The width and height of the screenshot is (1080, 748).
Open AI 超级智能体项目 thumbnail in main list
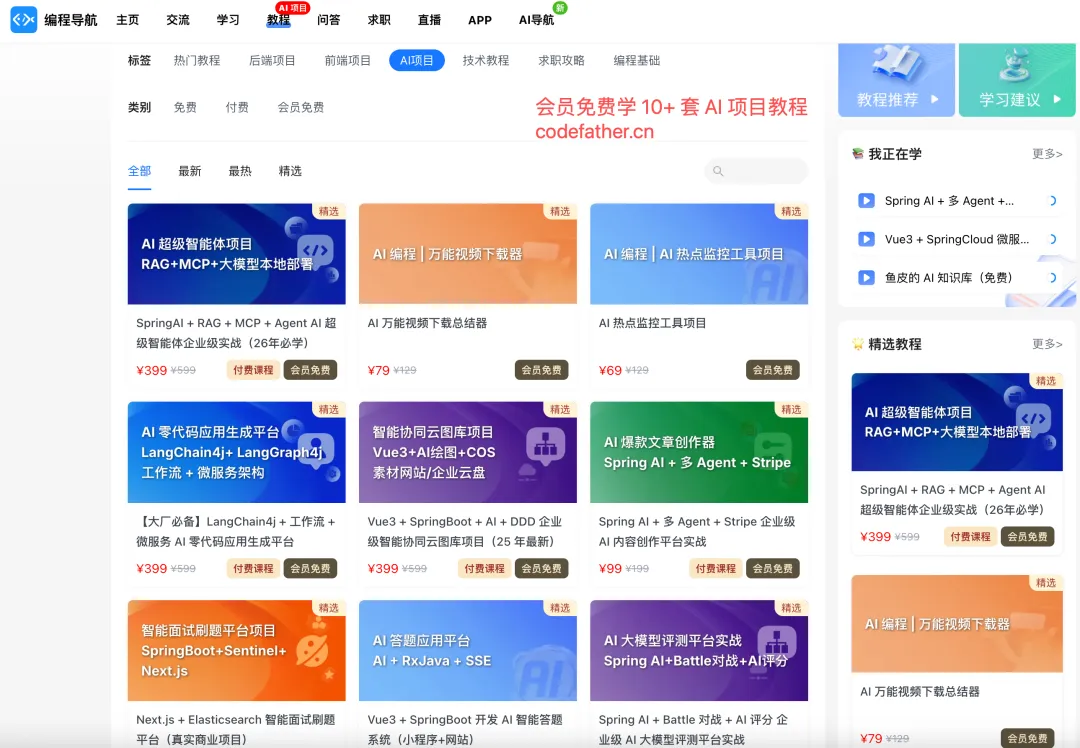[x=236, y=253]
